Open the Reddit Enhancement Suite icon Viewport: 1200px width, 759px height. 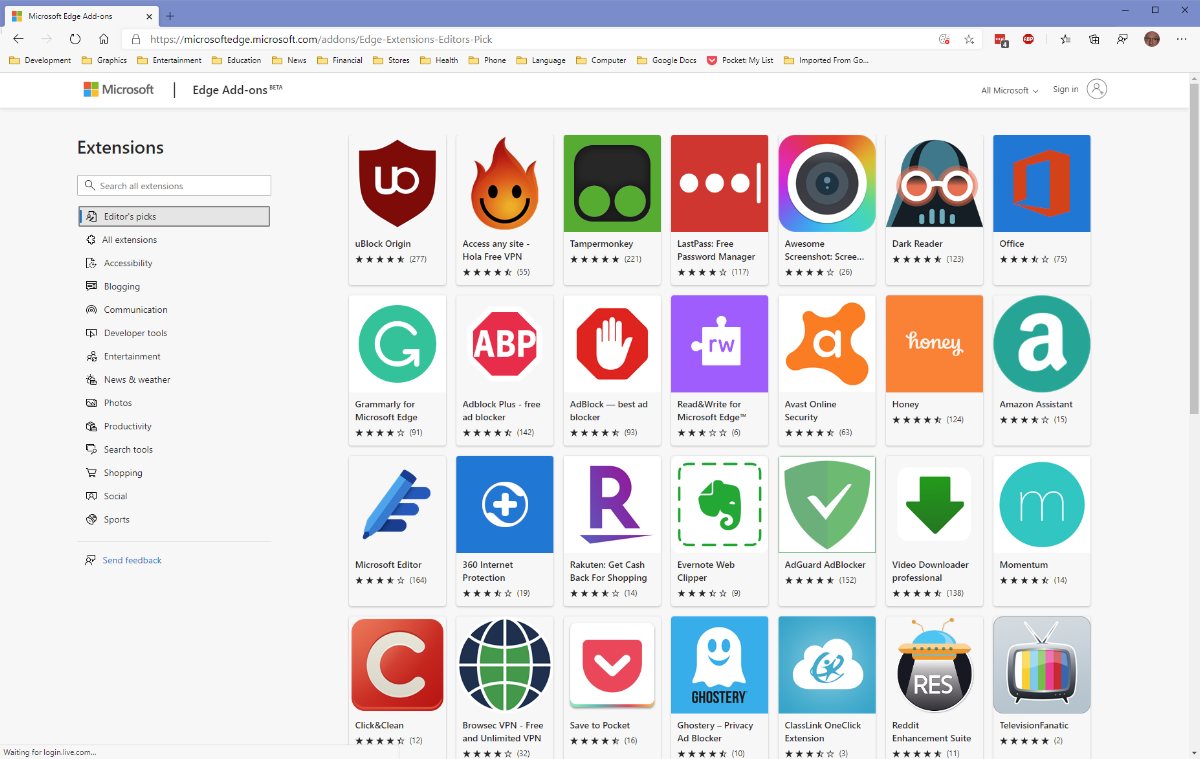pyautogui.click(x=935, y=665)
